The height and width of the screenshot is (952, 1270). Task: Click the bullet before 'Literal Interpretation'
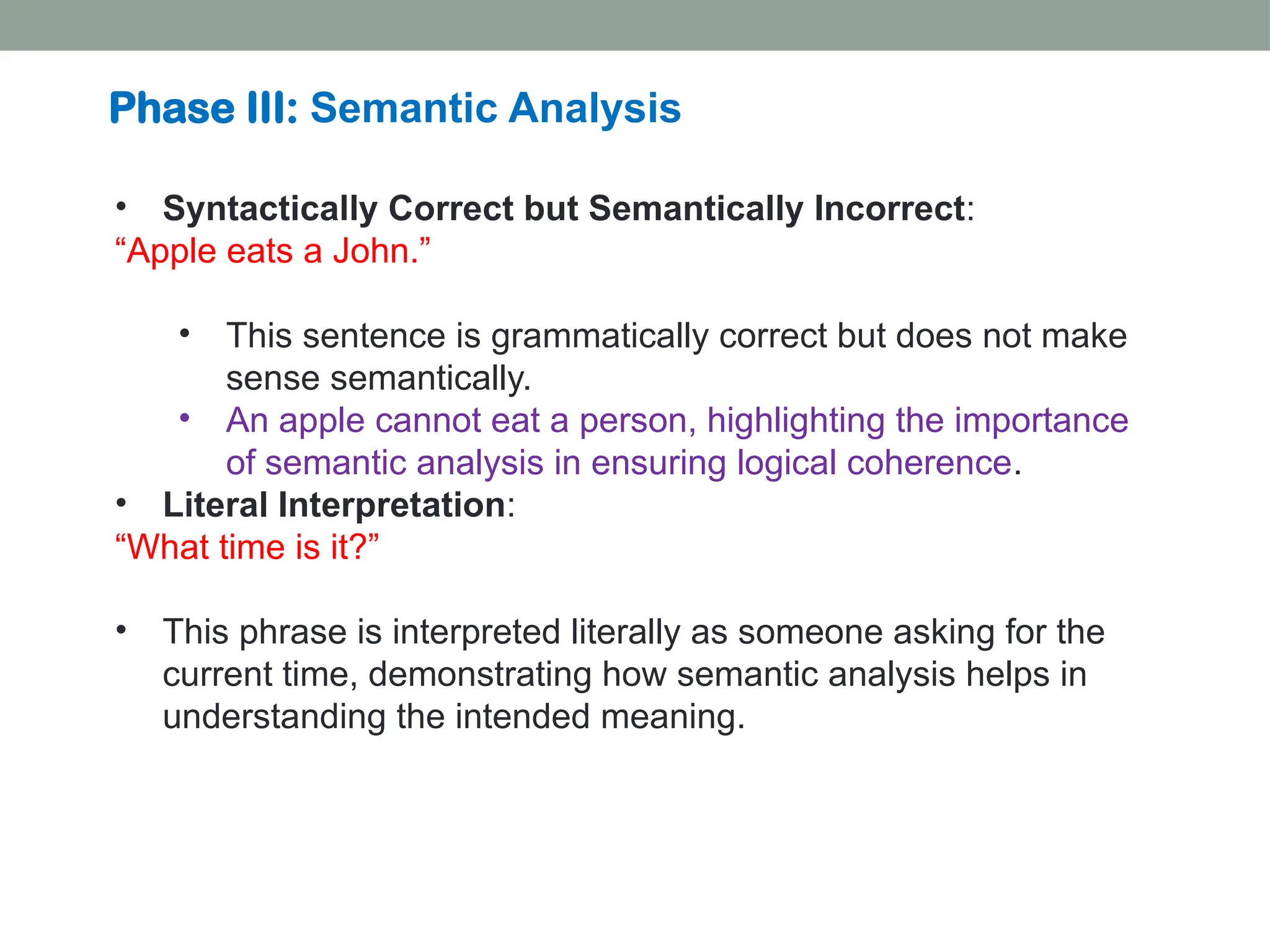coord(122,503)
